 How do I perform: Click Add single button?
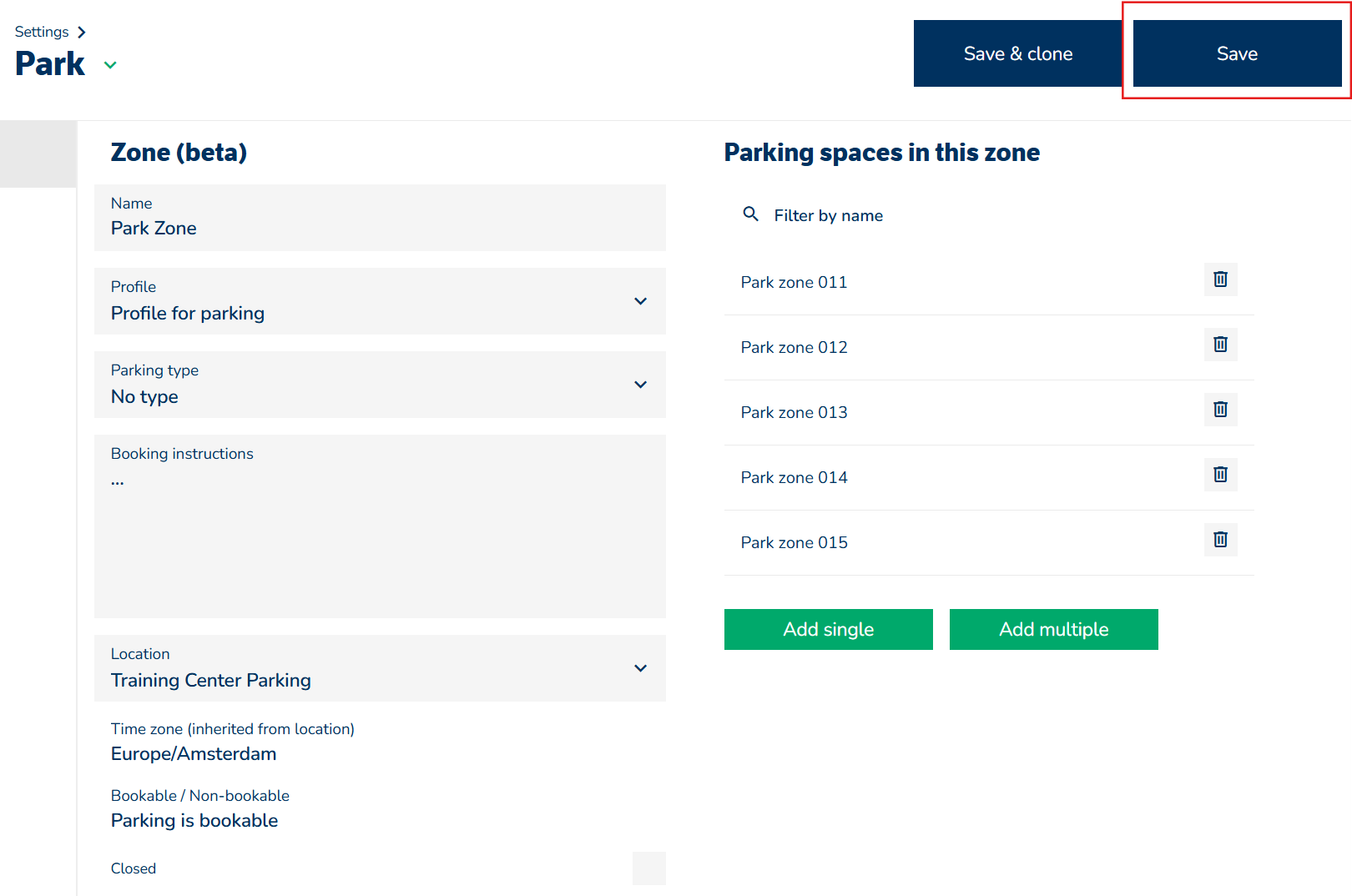pos(828,629)
